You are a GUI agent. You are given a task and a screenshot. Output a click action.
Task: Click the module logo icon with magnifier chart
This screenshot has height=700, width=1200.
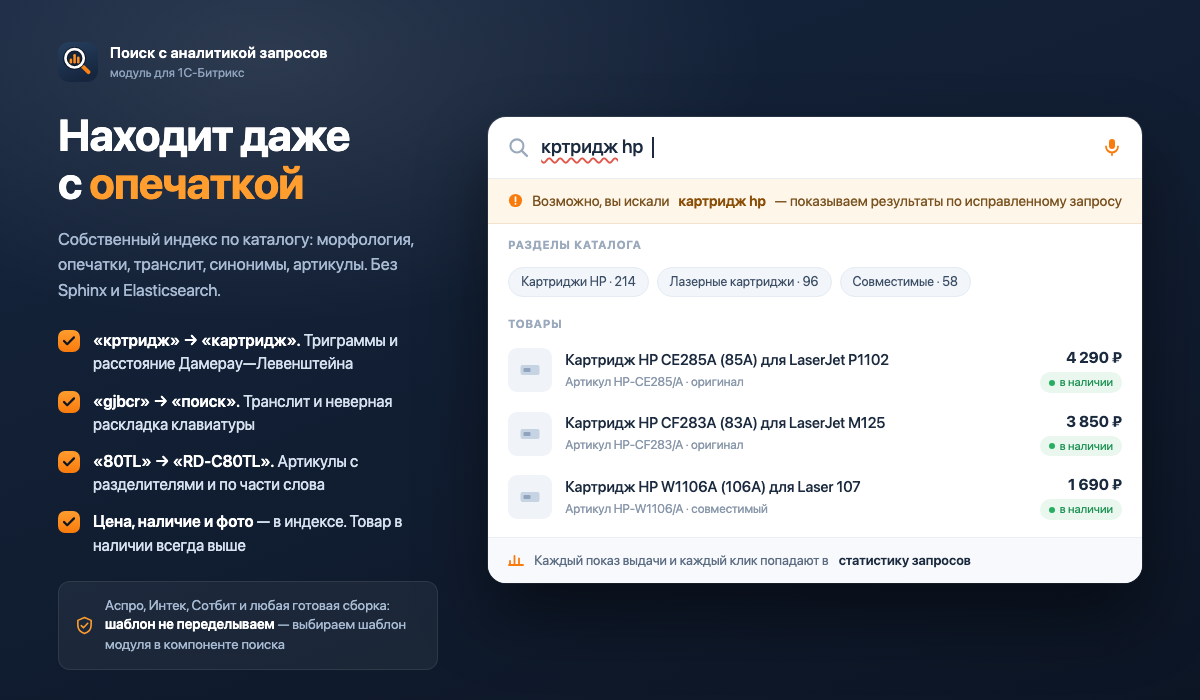[x=78, y=62]
